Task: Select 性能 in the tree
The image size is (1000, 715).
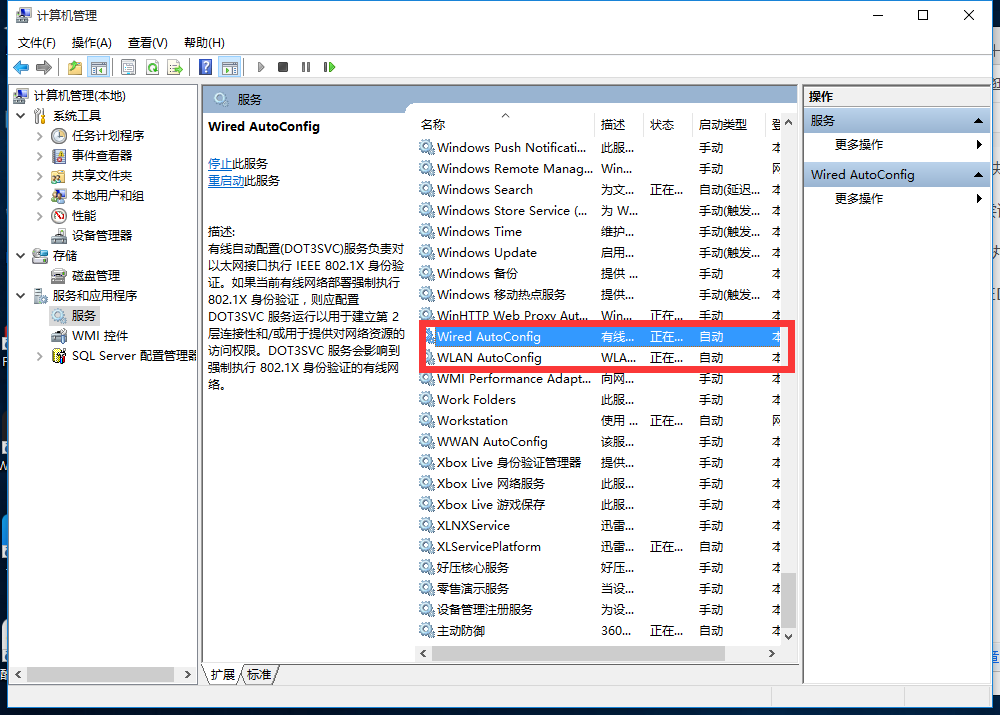Action: coord(84,216)
